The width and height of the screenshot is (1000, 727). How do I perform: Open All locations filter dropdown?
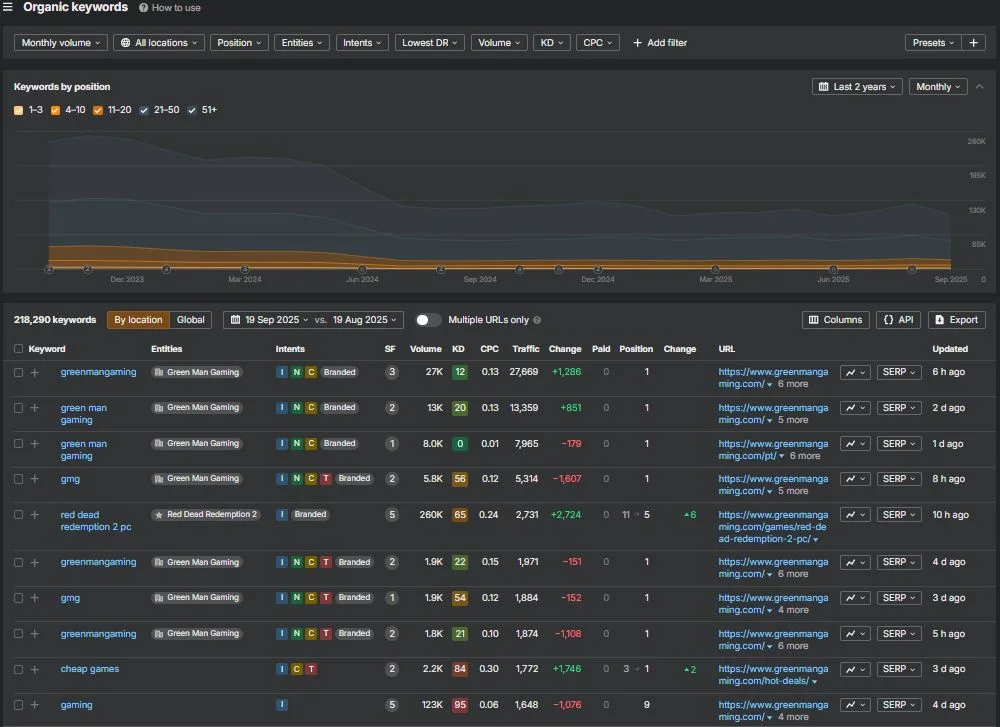click(159, 43)
